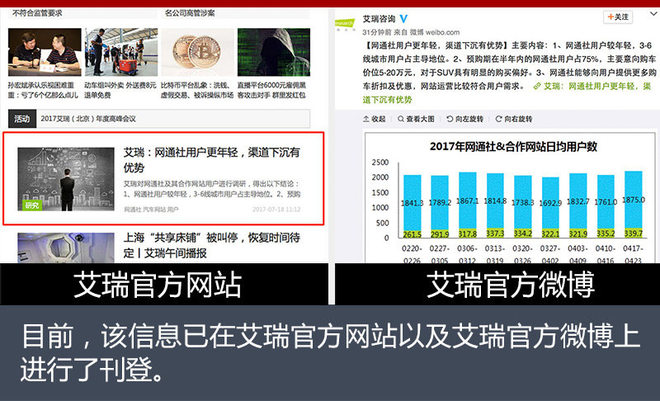The image size is (660, 401).
Task: Click 收起 to collapse the image
Action: (x=375, y=119)
